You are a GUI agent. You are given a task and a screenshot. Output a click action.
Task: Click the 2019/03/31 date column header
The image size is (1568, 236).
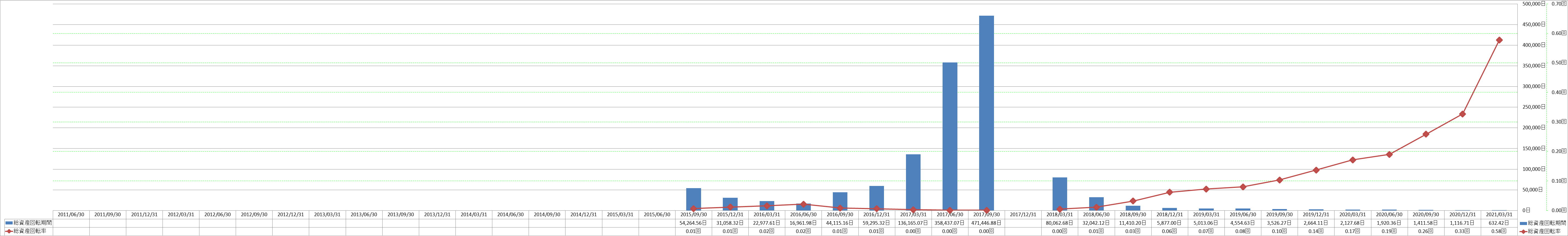click(x=1206, y=215)
